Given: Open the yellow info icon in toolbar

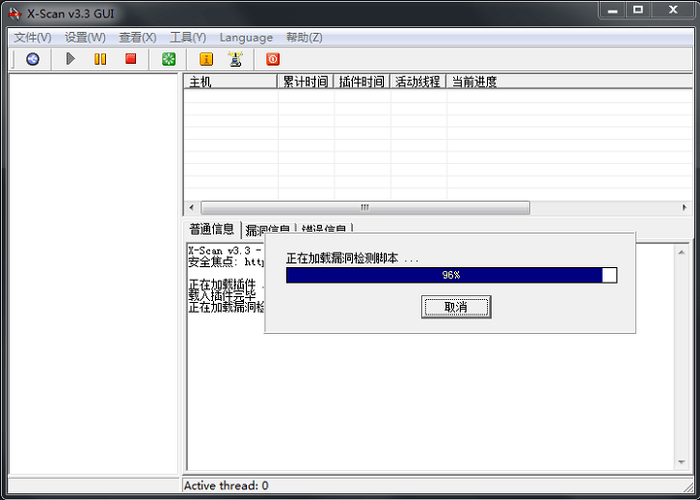Looking at the screenshot, I should point(206,59).
